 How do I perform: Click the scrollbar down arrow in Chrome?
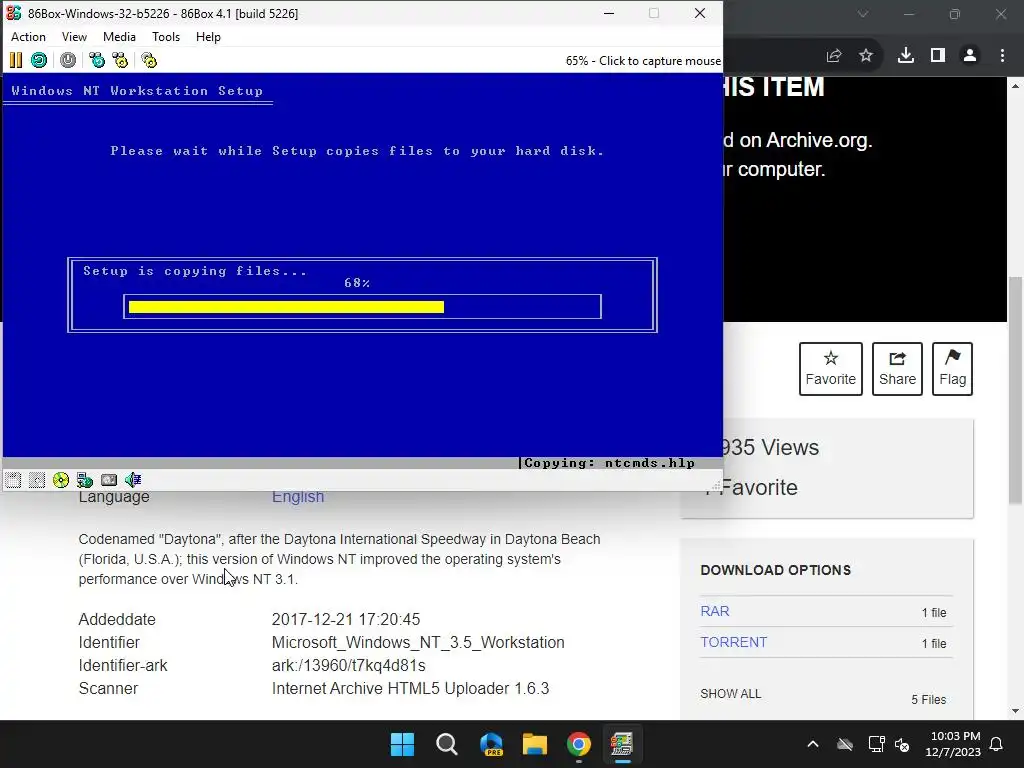[1015, 711]
